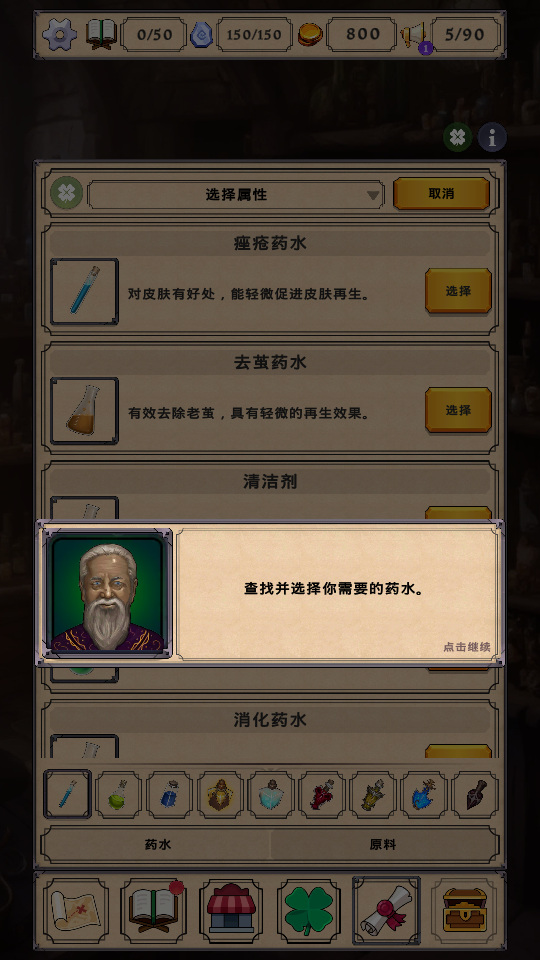Open the settings gear icon
540x960 pixels.
(x=59, y=35)
